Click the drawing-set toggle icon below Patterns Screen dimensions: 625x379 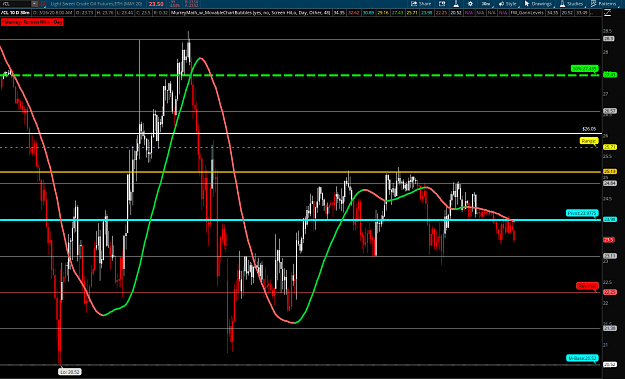coord(607,13)
